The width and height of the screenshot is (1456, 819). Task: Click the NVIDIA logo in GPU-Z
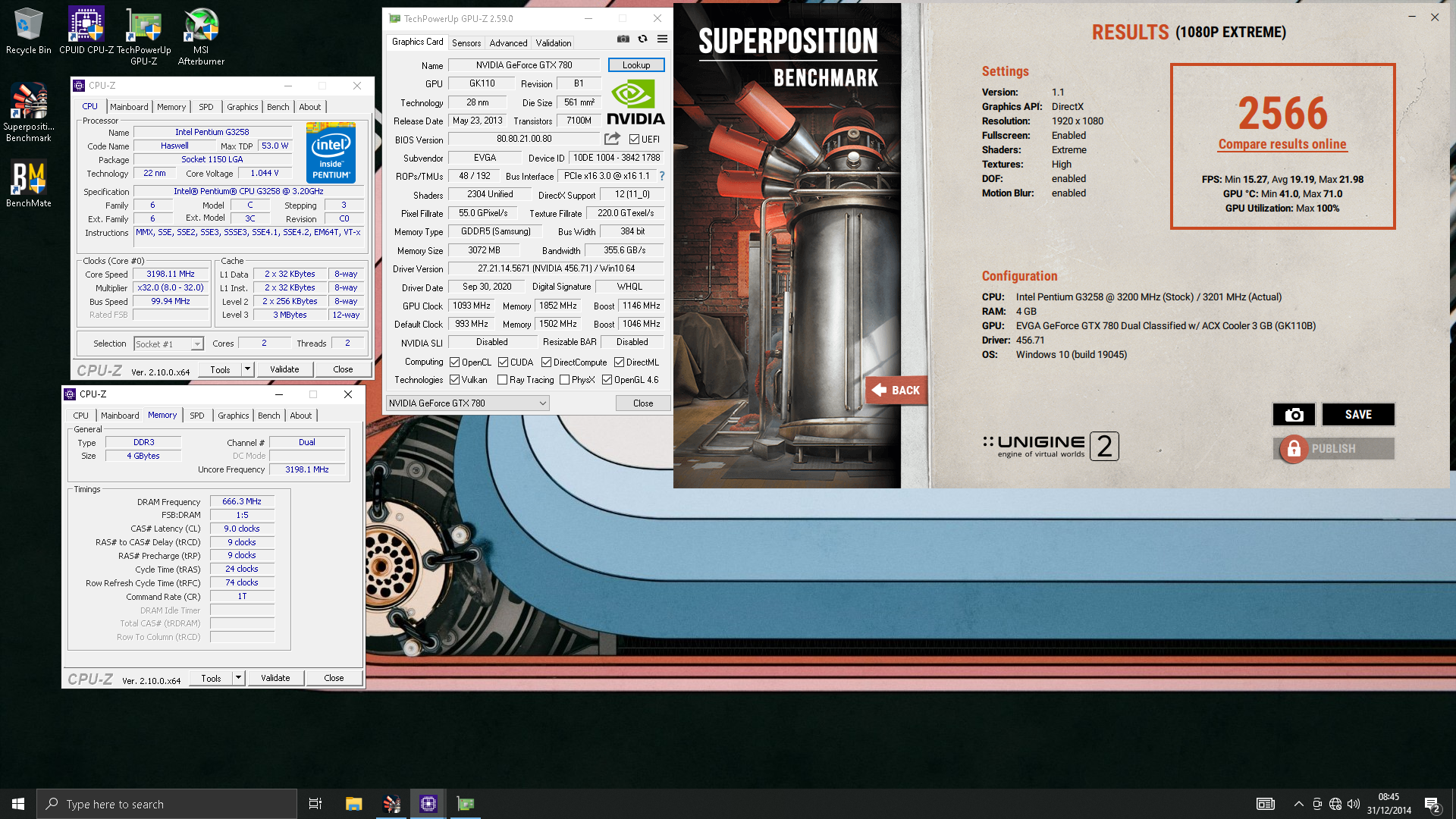click(x=635, y=103)
